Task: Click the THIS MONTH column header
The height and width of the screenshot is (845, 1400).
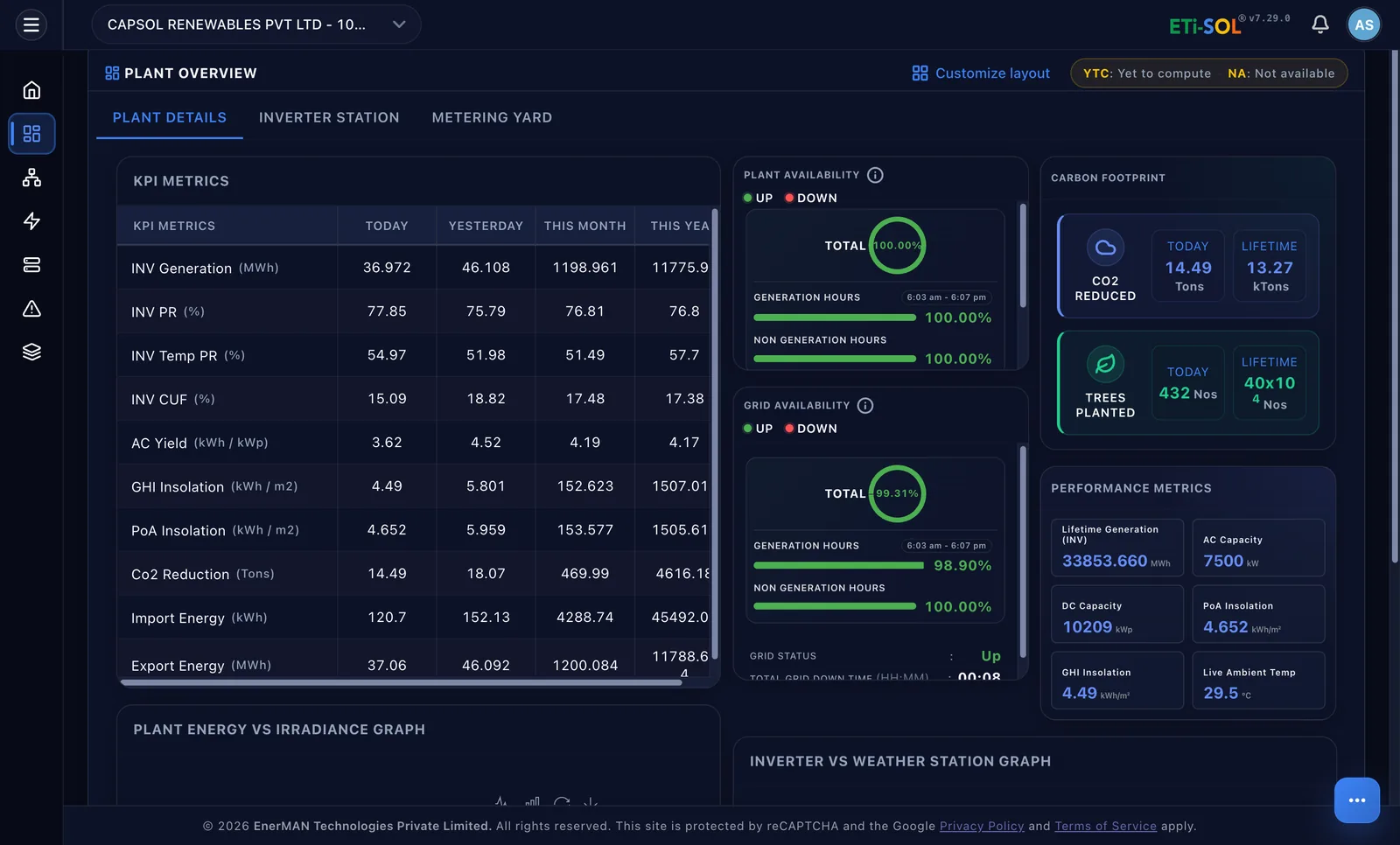Action: (x=584, y=226)
